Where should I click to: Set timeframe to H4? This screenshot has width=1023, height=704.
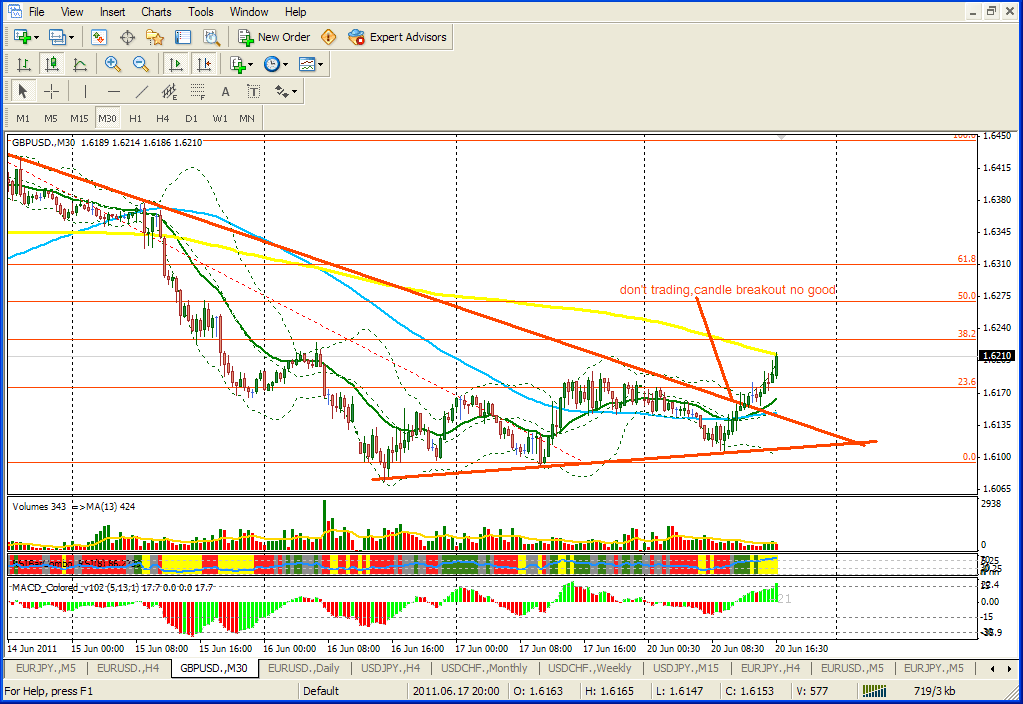162,118
